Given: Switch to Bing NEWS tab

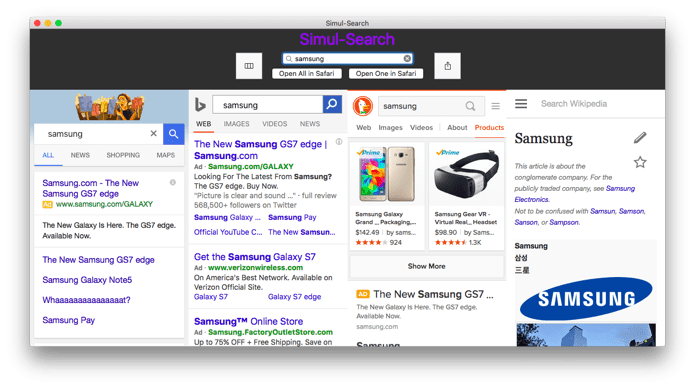Looking at the screenshot, I should [x=310, y=124].
